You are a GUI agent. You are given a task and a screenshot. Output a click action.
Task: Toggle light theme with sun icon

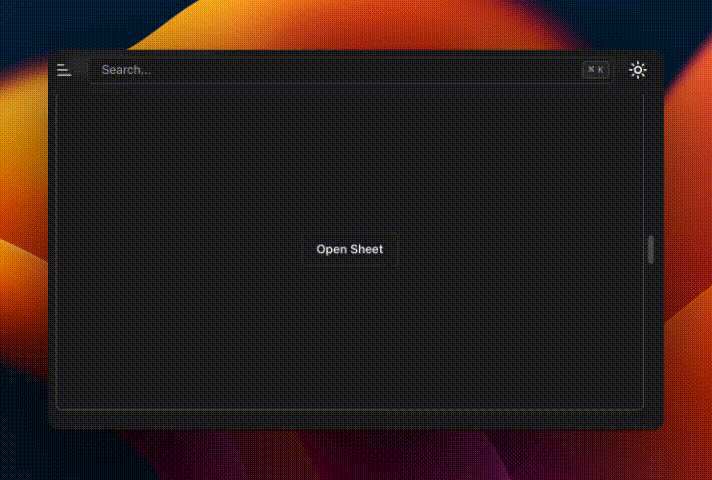[638, 70]
